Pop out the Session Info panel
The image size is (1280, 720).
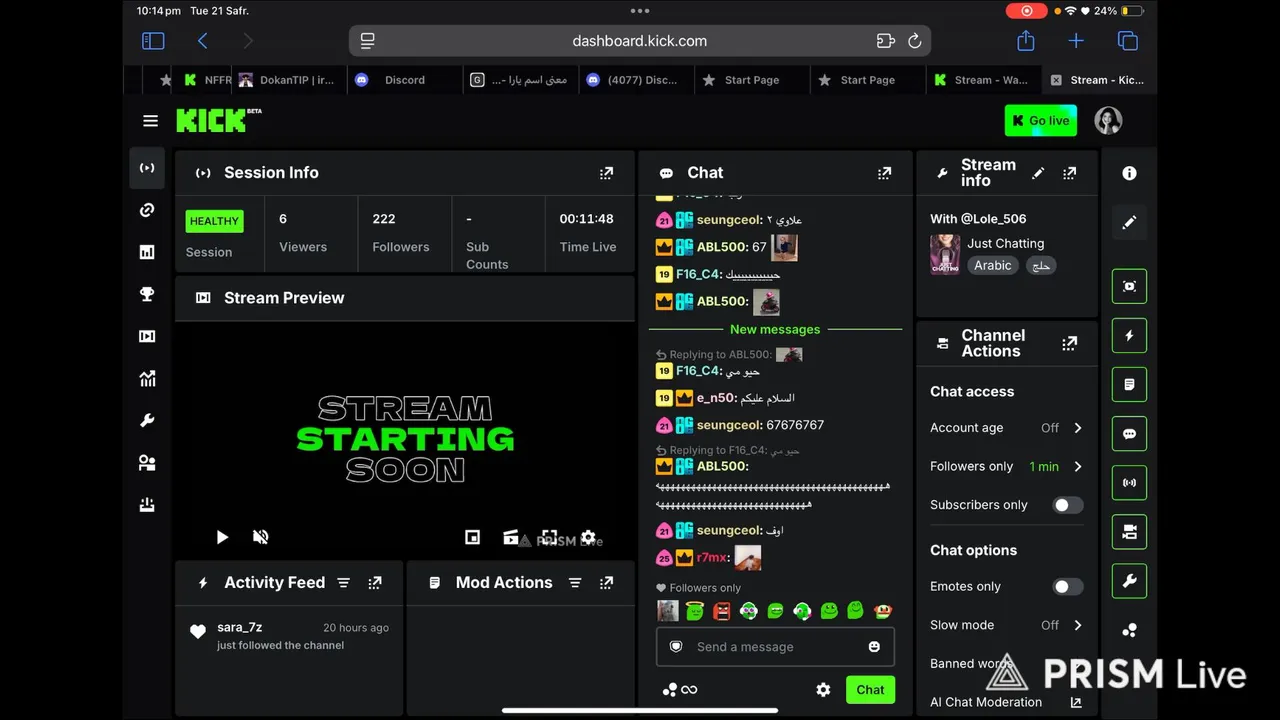coord(606,173)
